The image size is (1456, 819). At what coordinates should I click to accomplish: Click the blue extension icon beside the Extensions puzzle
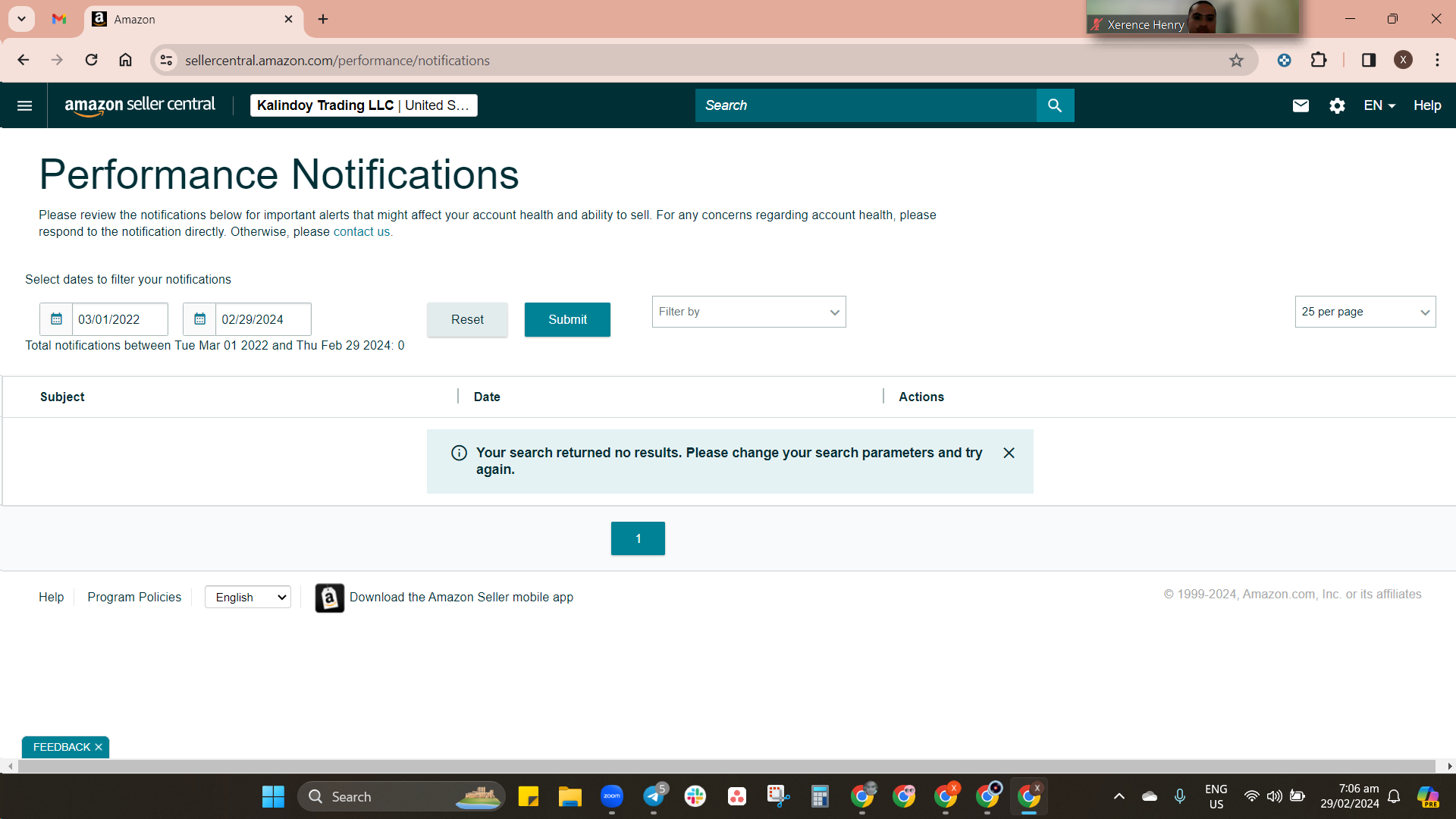[x=1284, y=60]
